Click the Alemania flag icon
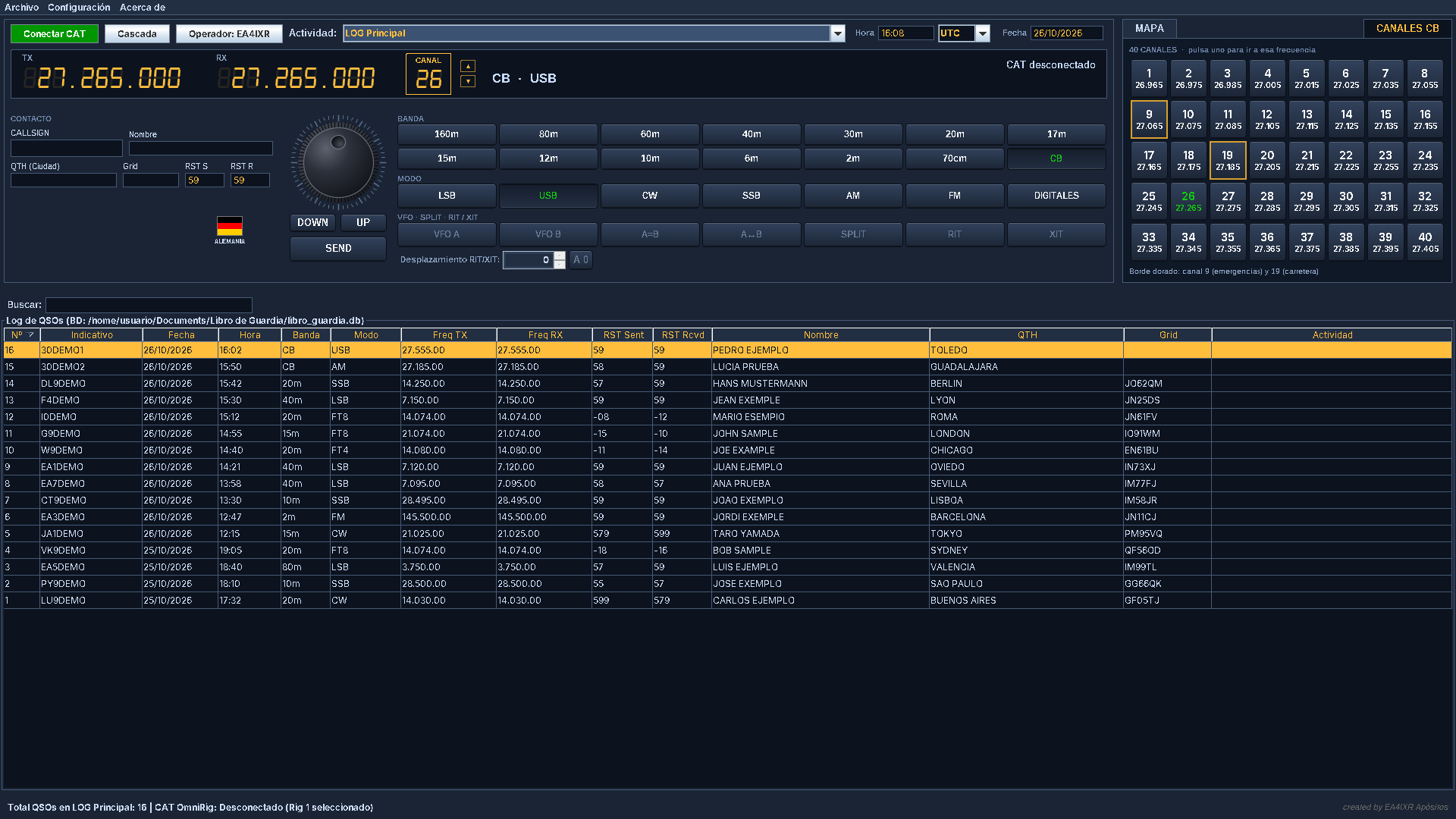The width and height of the screenshot is (1456, 819). pyautogui.click(x=229, y=226)
